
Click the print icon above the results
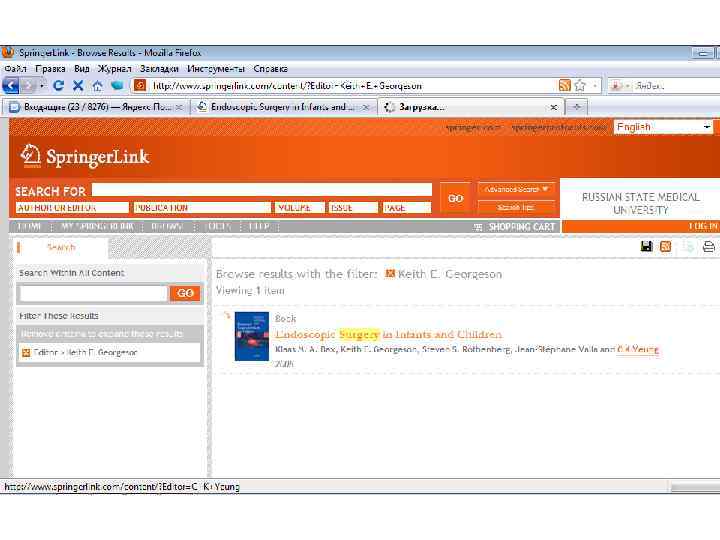click(x=709, y=247)
